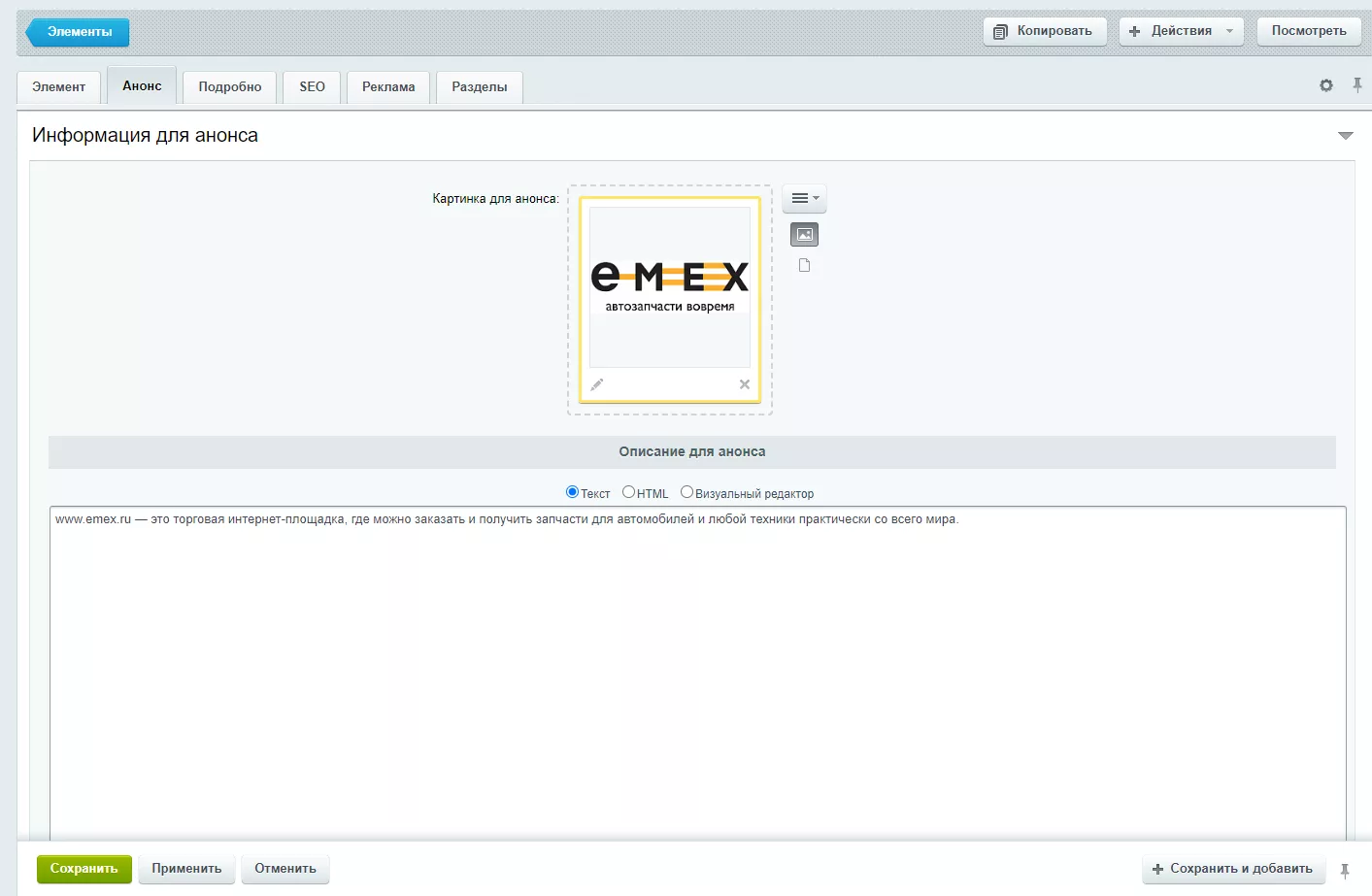Screen dimensions: 1372x896
Task: Open the 'Подробно' tab
Action: coord(230,87)
